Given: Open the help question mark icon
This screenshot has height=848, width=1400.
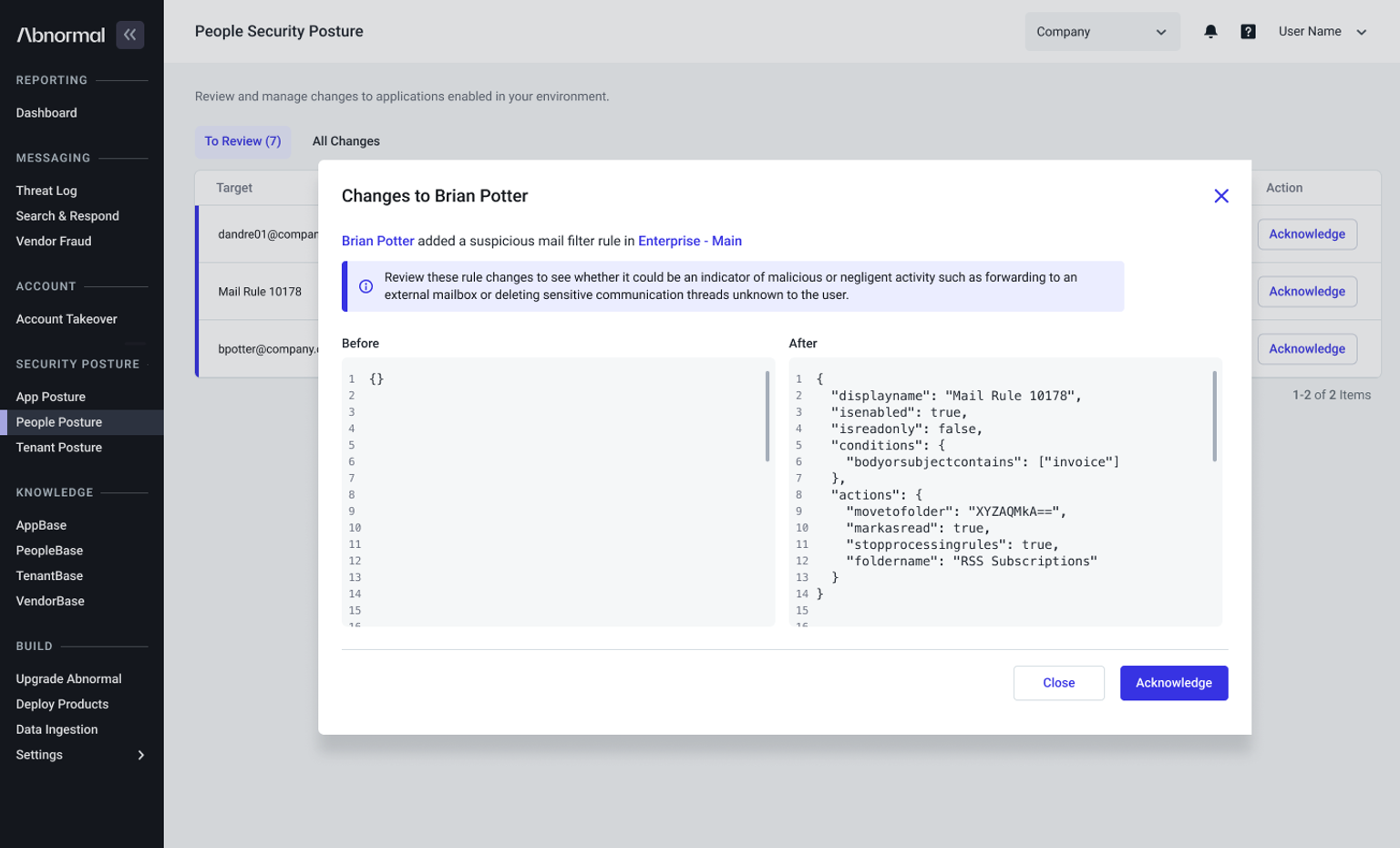Looking at the screenshot, I should 1248,32.
